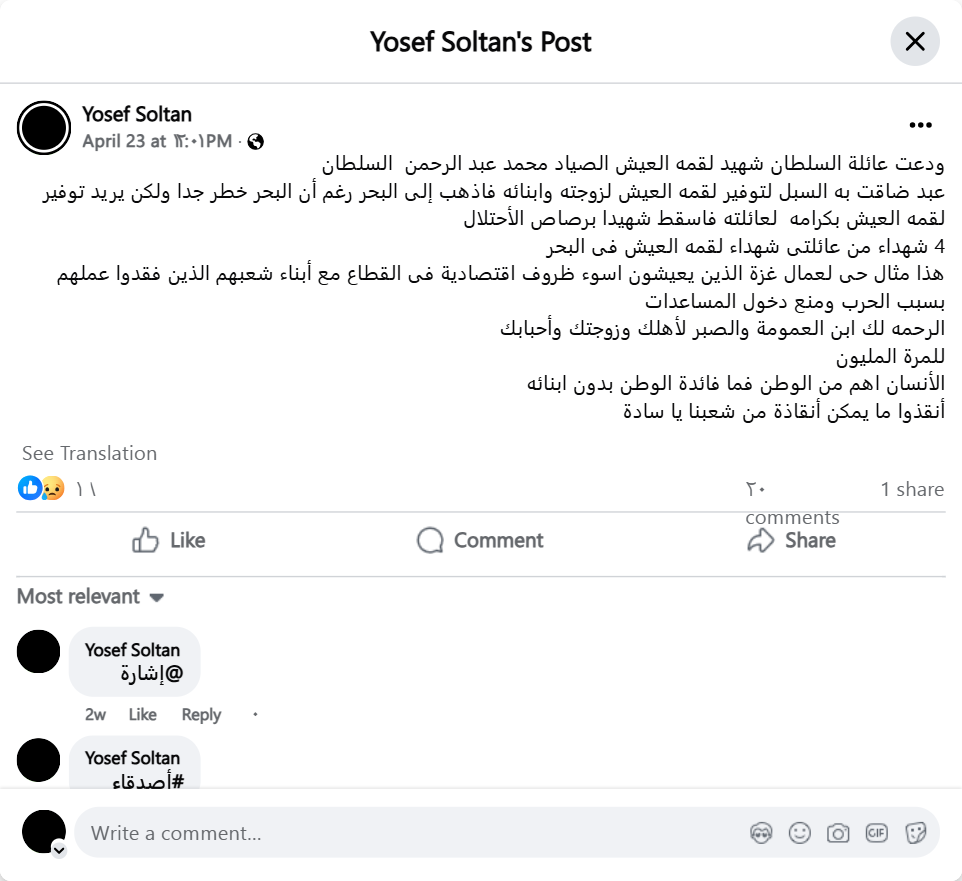Image resolution: width=962 pixels, height=881 pixels.
Task: Click See Translation link
Action: click(x=89, y=453)
